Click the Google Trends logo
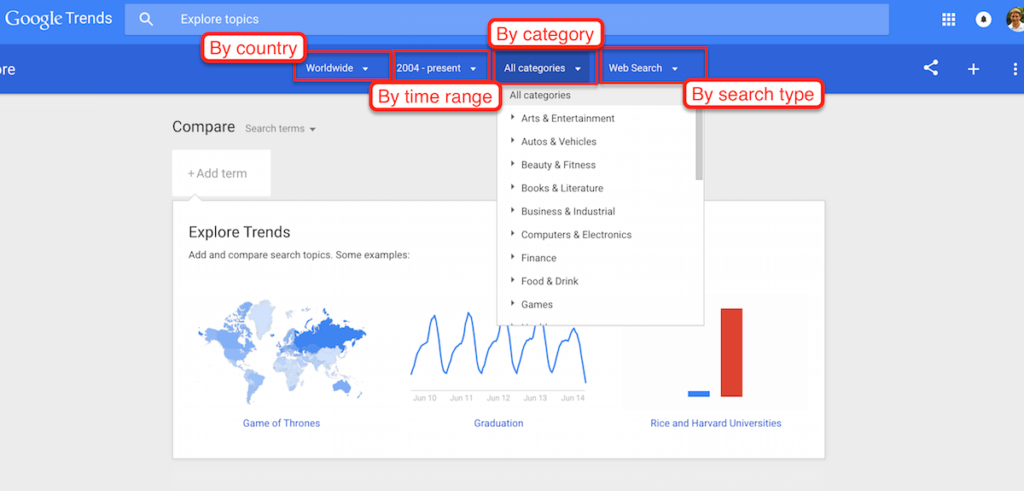 59,19
